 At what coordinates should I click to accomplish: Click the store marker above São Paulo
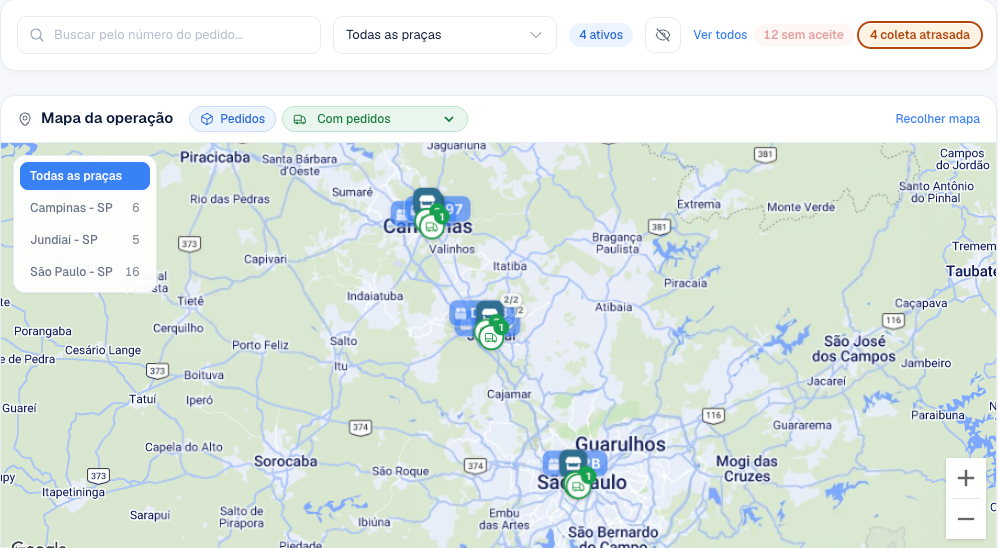coord(573,462)
